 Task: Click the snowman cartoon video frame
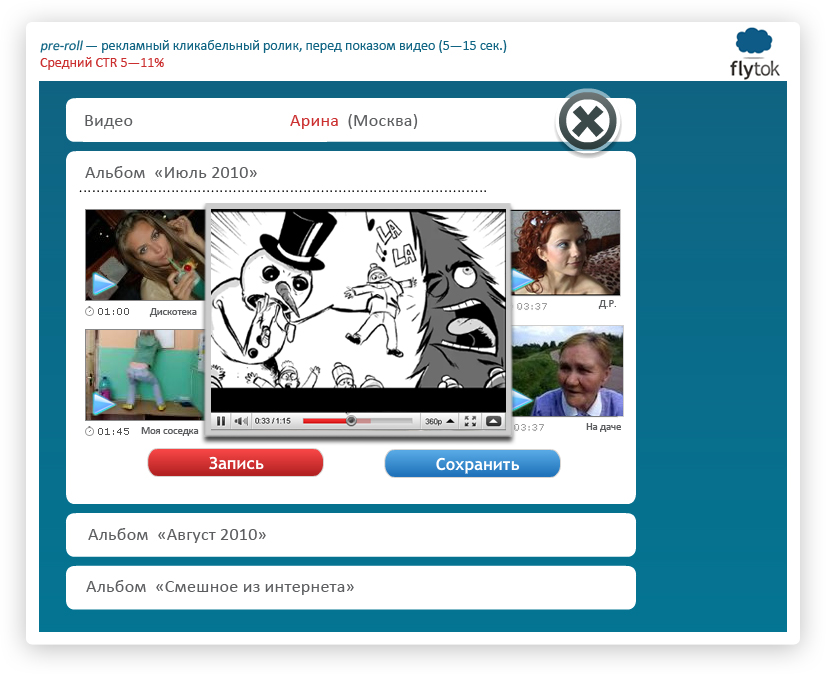(x=358, y=299)
